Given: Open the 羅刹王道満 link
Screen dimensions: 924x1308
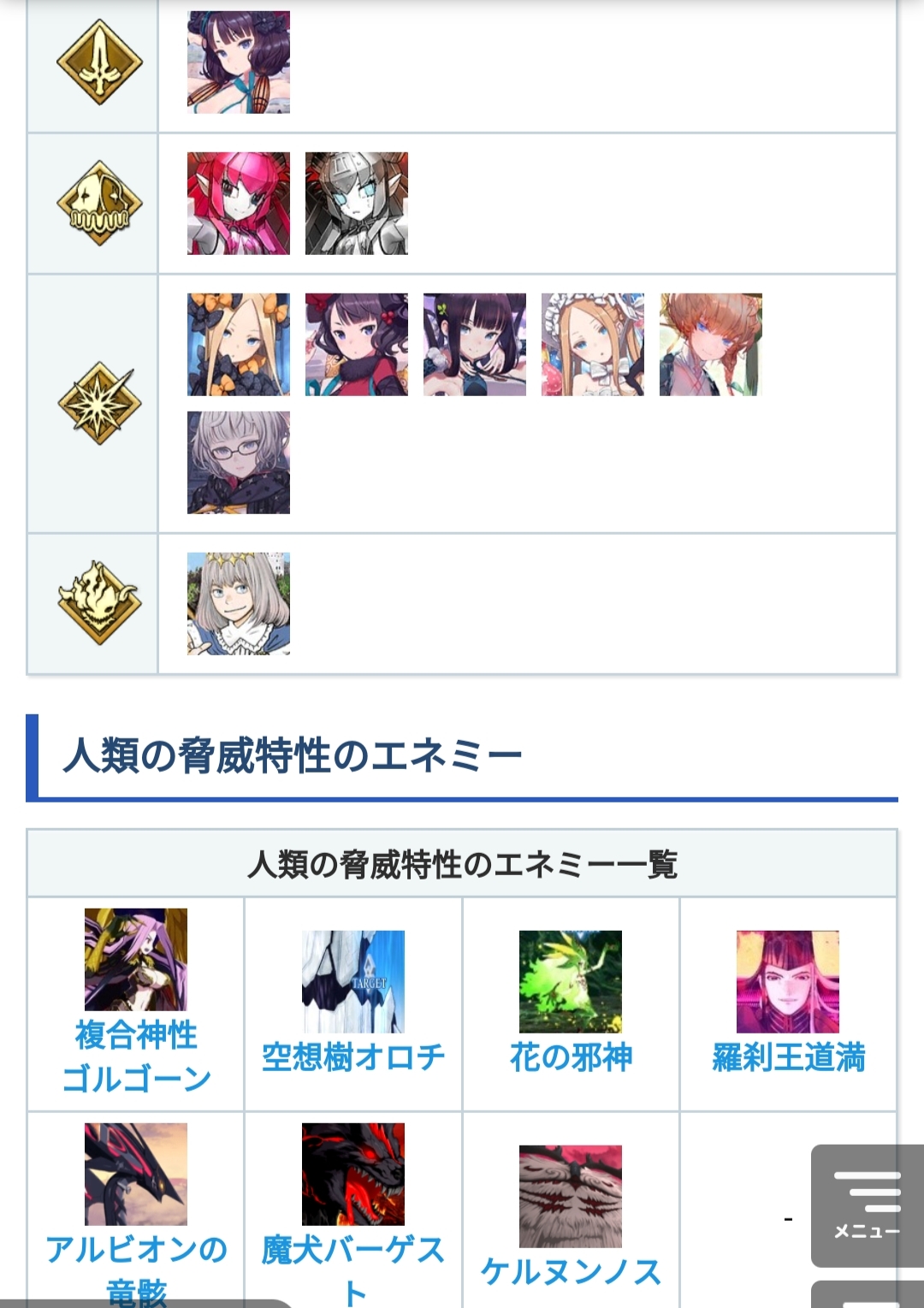Looking at the screenshot, I should pyautogui.click(x=788, y=1057).
